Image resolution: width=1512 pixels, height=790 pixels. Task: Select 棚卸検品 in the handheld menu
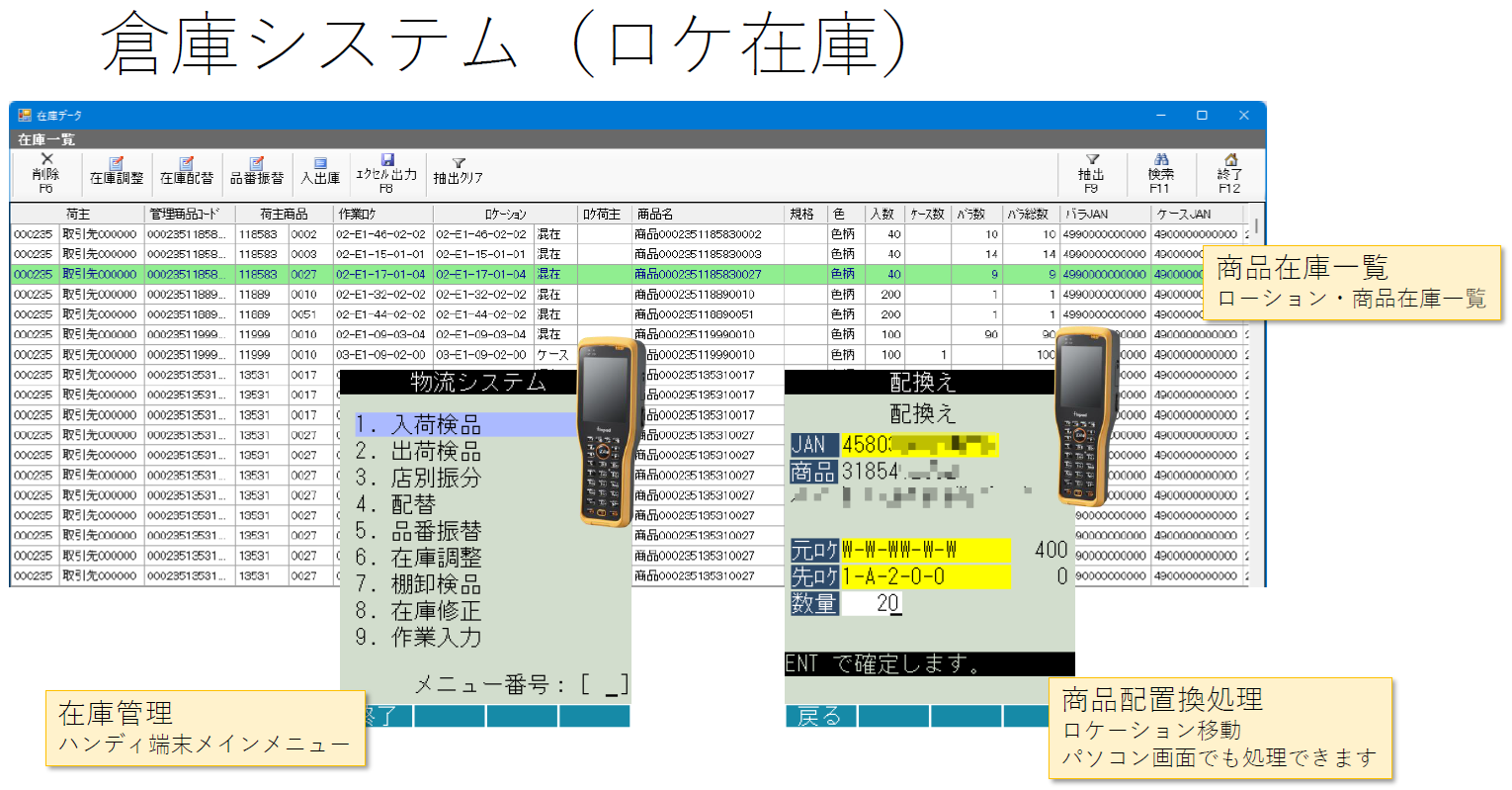(435, 584)
